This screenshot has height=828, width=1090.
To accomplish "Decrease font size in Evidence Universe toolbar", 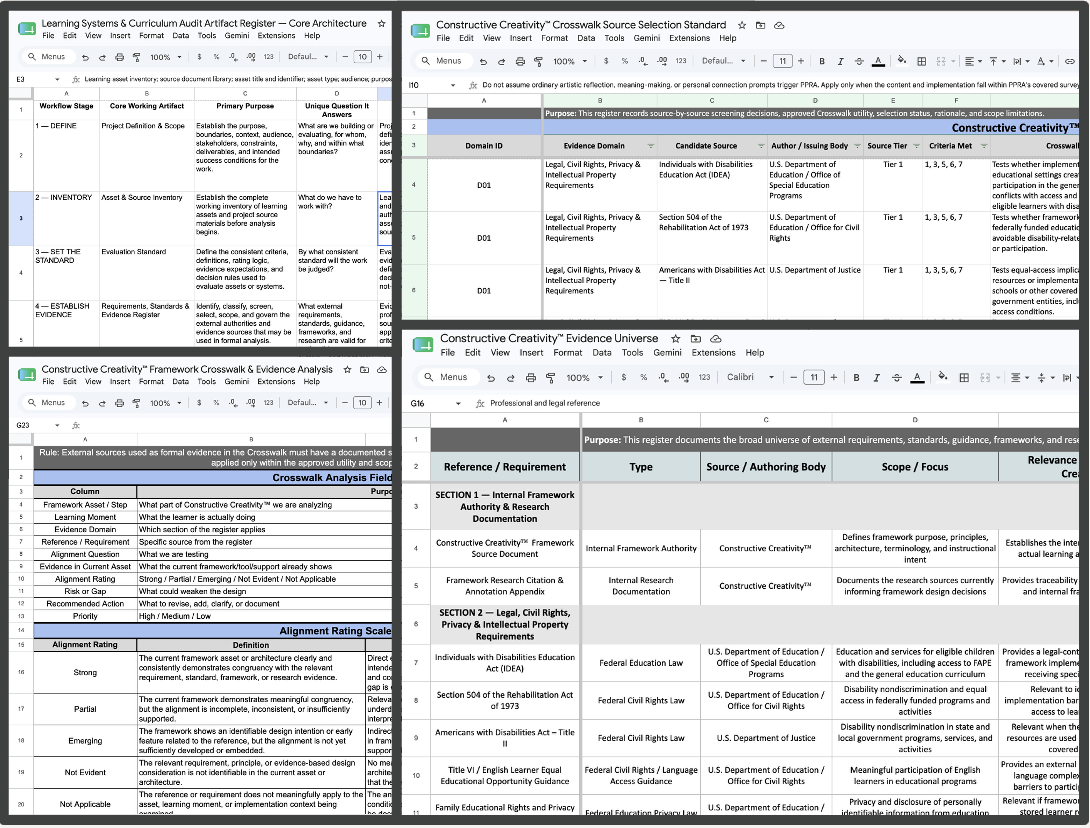I will coord(793,378).
